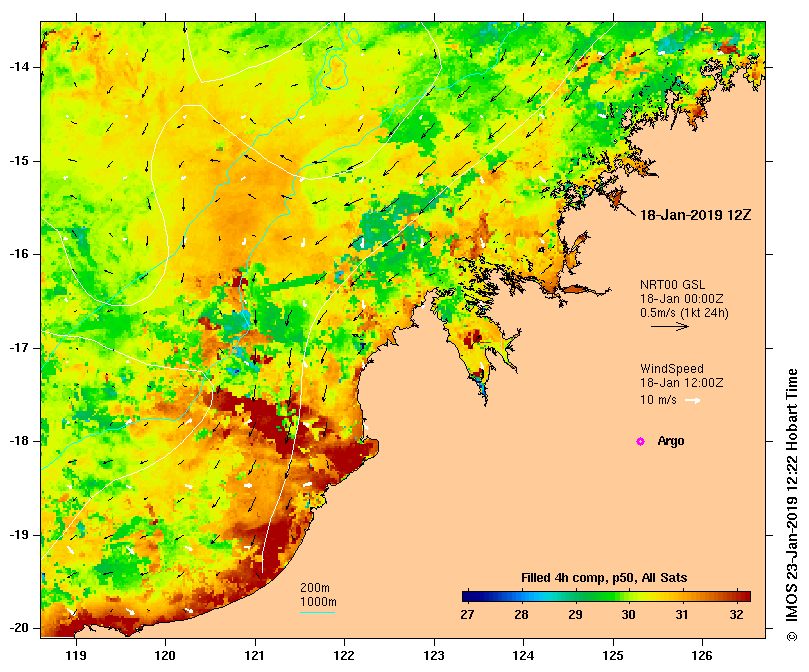
Task: Click the dark red end of colorbar
Action: [x=745, y=597]
